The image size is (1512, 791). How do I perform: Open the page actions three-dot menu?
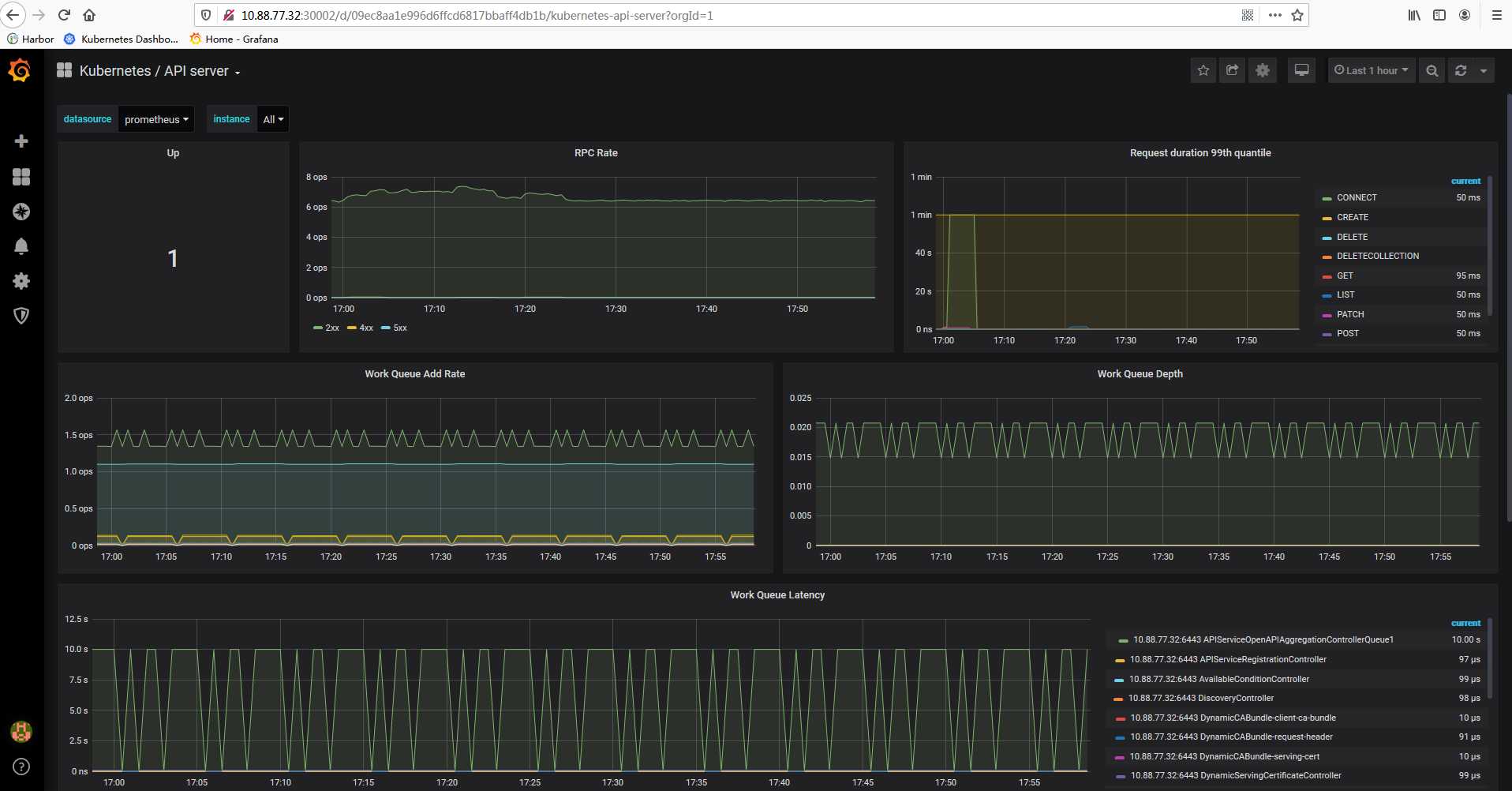(x=1274, y=15)
